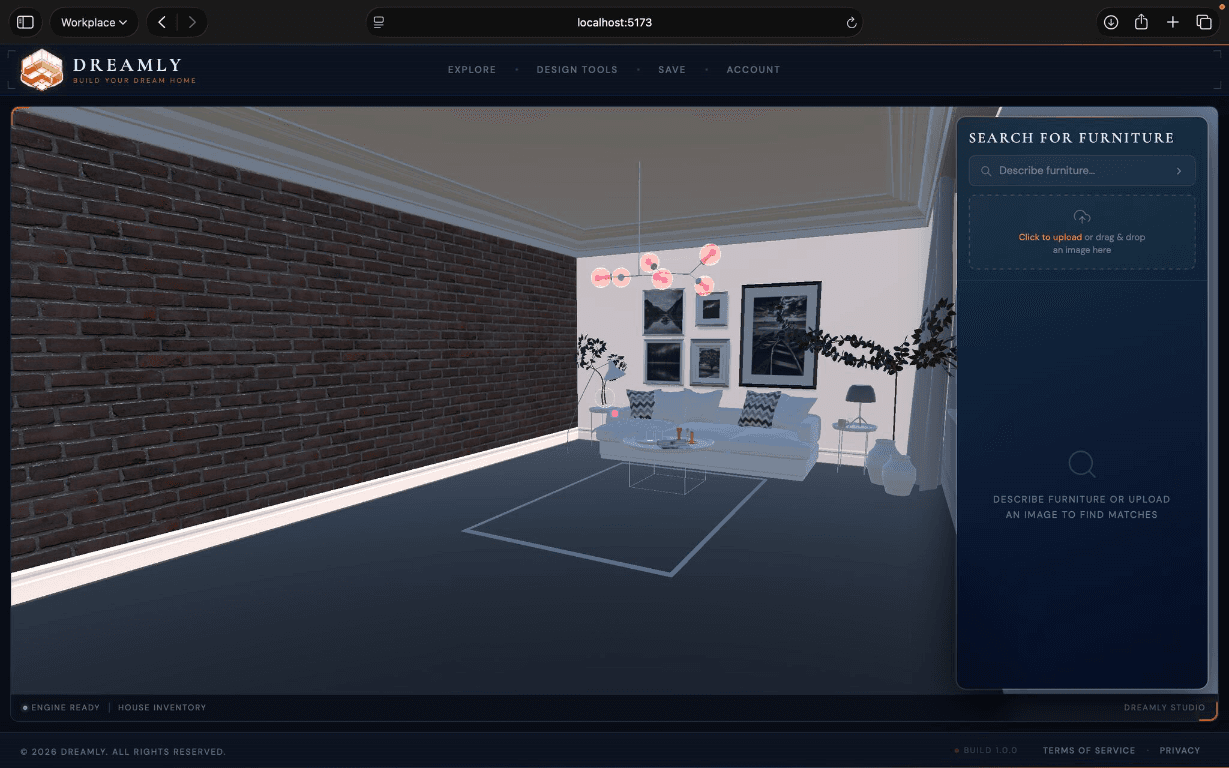The image size is (1229, 768).
Task: Open the Explore menu item
Action: tap(472, 70)
